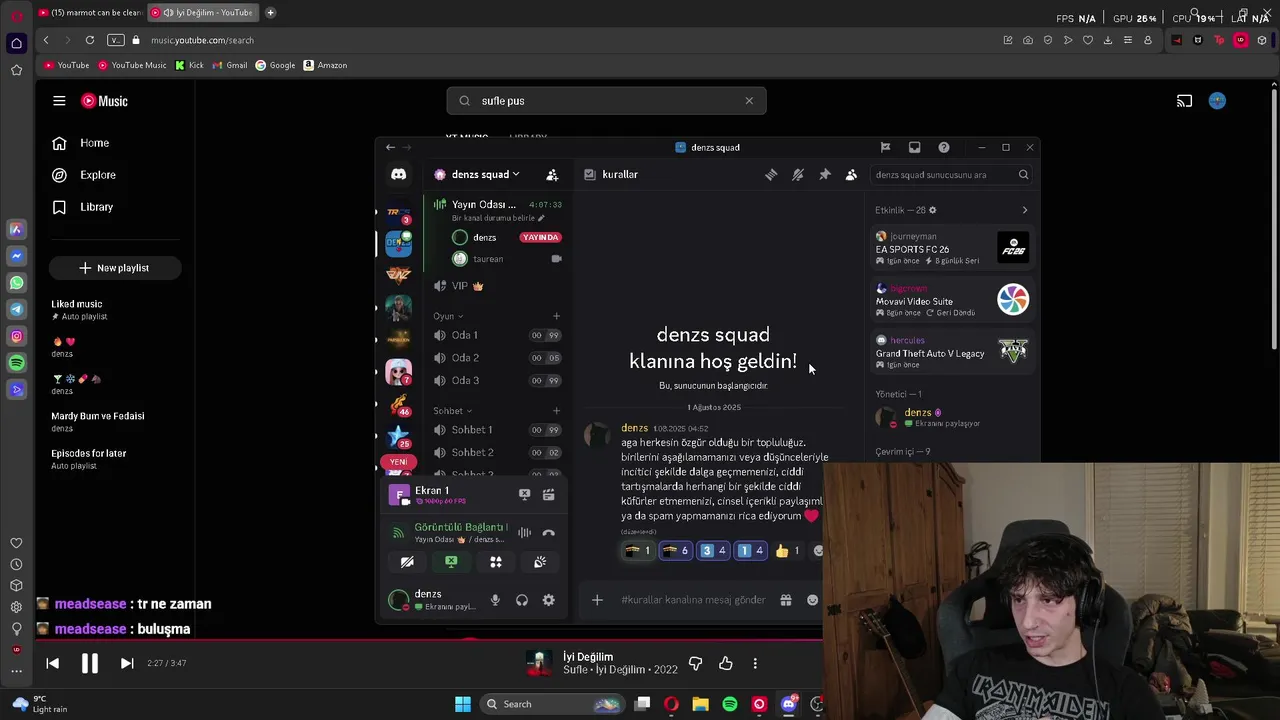Mute microphone in Discord user panel
1280x720 pixels.
pos(495,600)
